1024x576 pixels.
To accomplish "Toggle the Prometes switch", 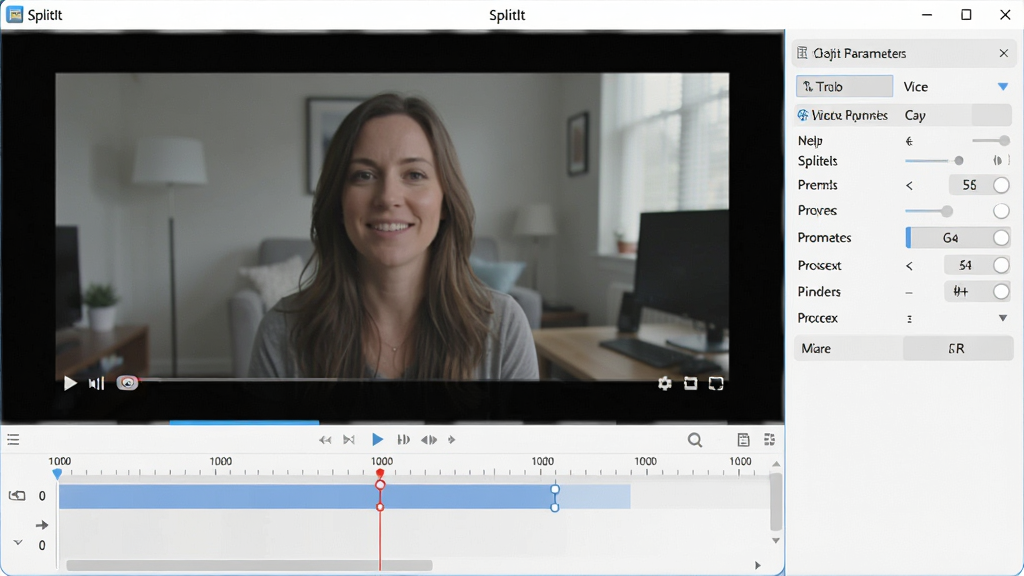I will 1001,238.
